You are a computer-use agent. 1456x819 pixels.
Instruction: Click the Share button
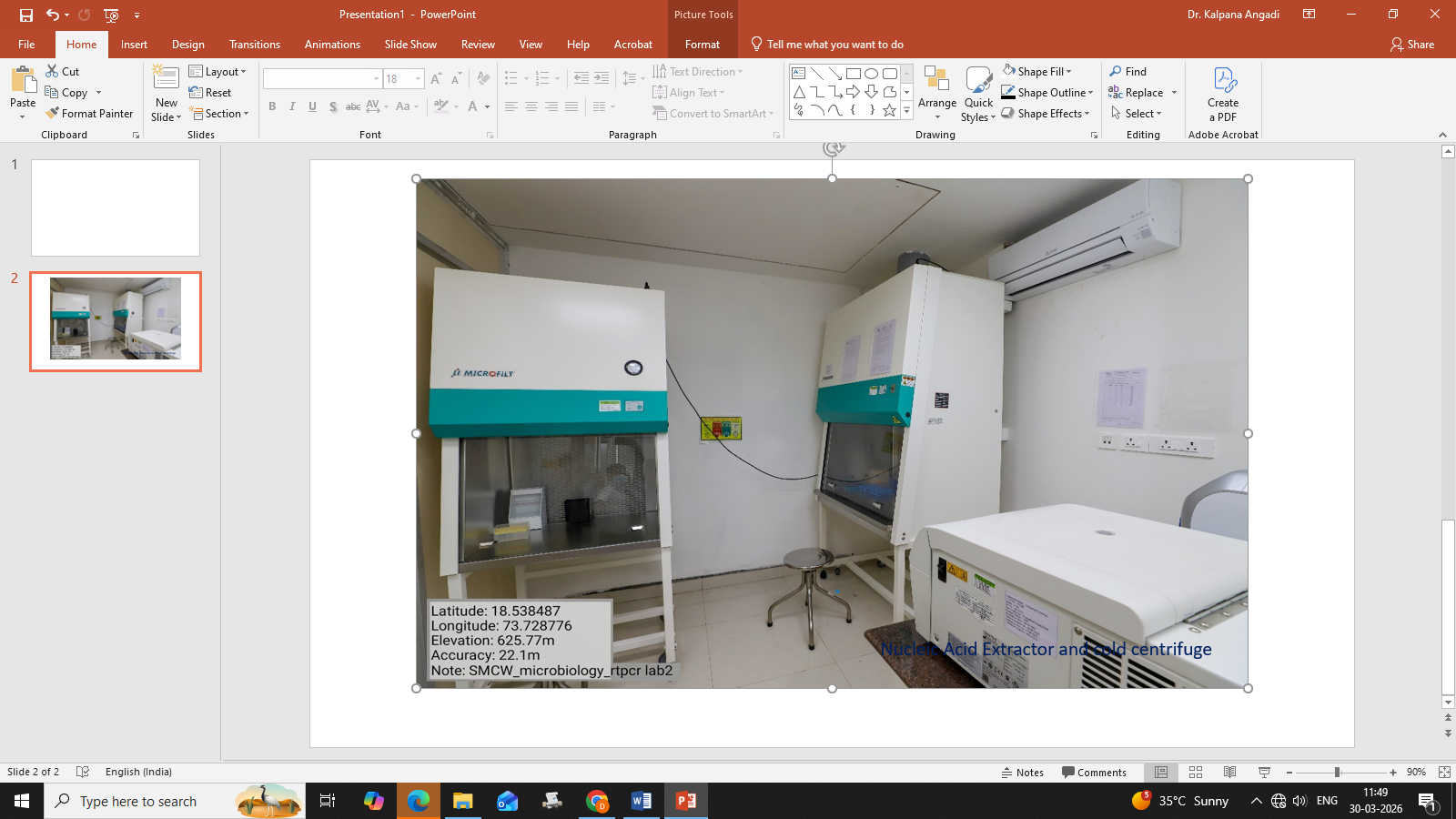(x=1411, y=45)
